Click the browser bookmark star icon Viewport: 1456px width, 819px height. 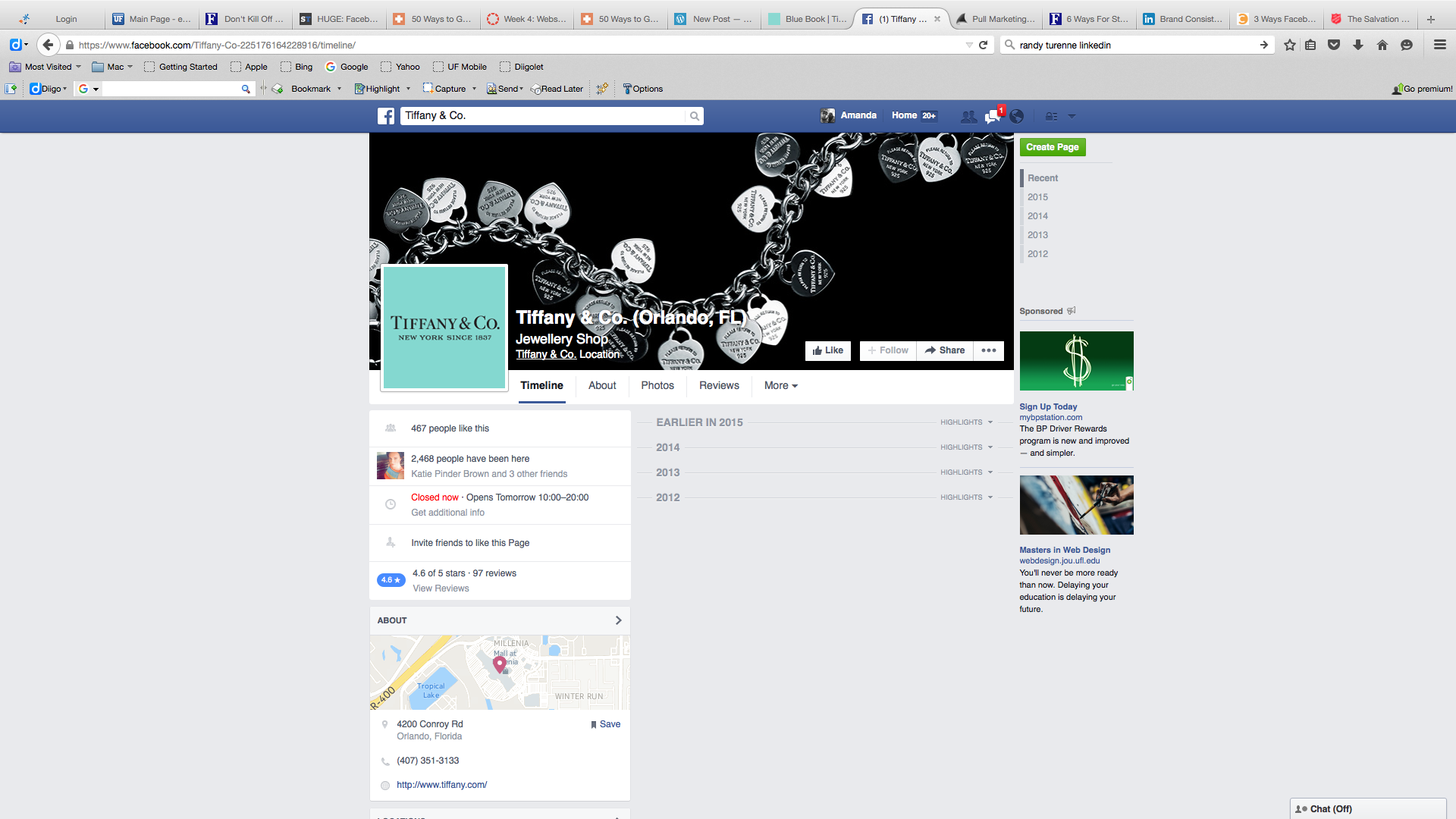(1289, 45)
